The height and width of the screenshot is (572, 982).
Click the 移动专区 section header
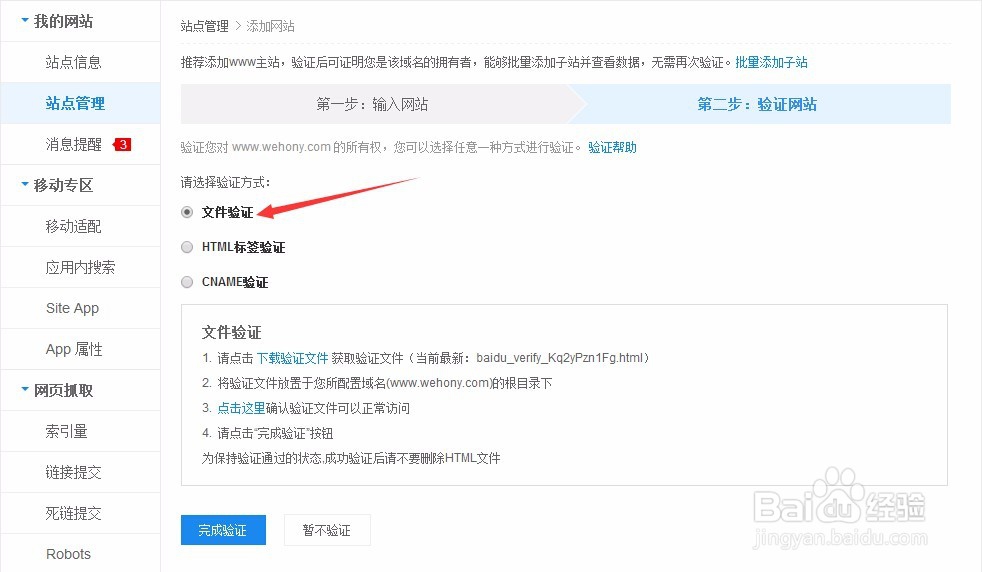coord(63,185)
